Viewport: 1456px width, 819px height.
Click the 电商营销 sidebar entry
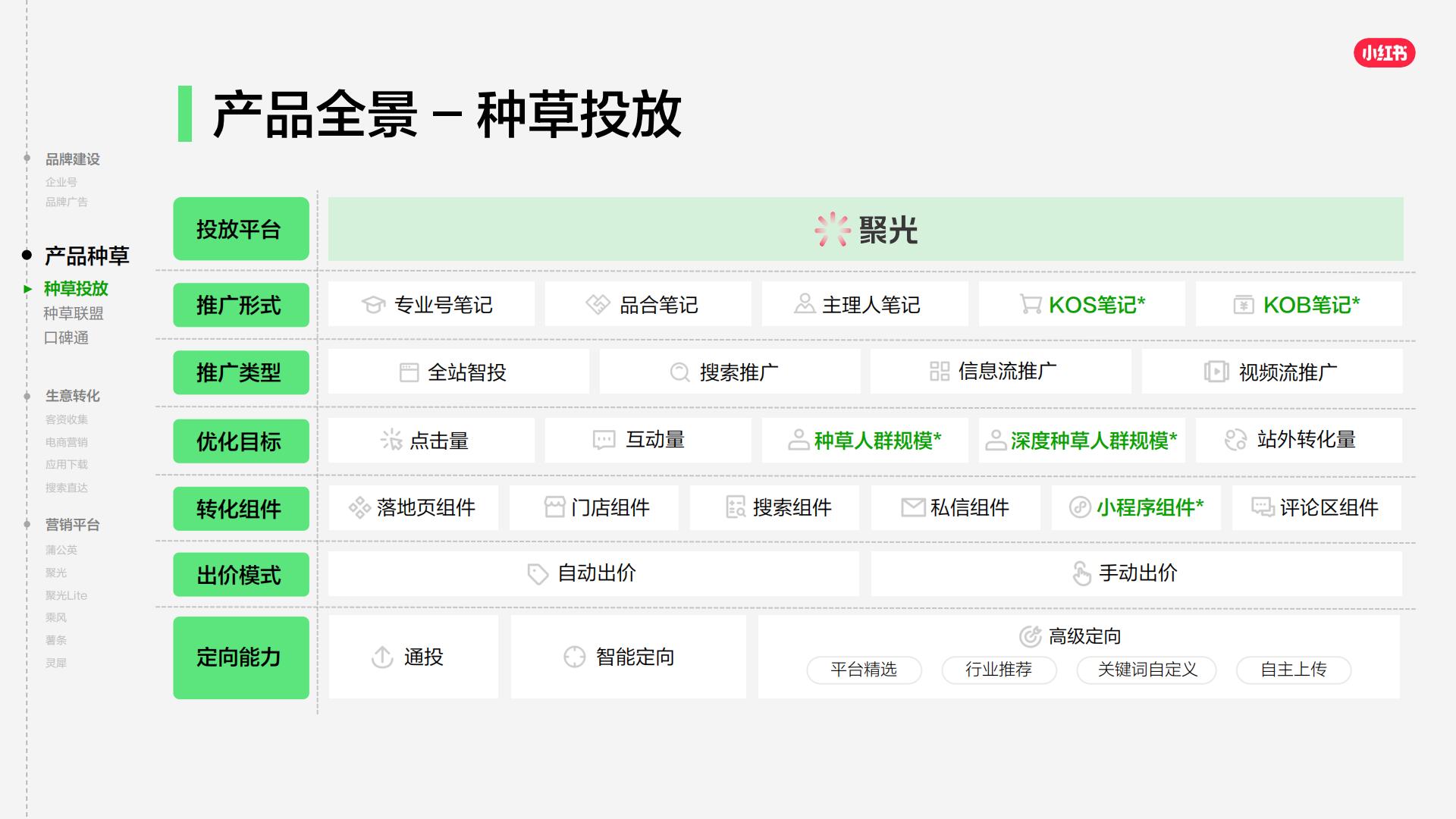click(x=67, y=442)
